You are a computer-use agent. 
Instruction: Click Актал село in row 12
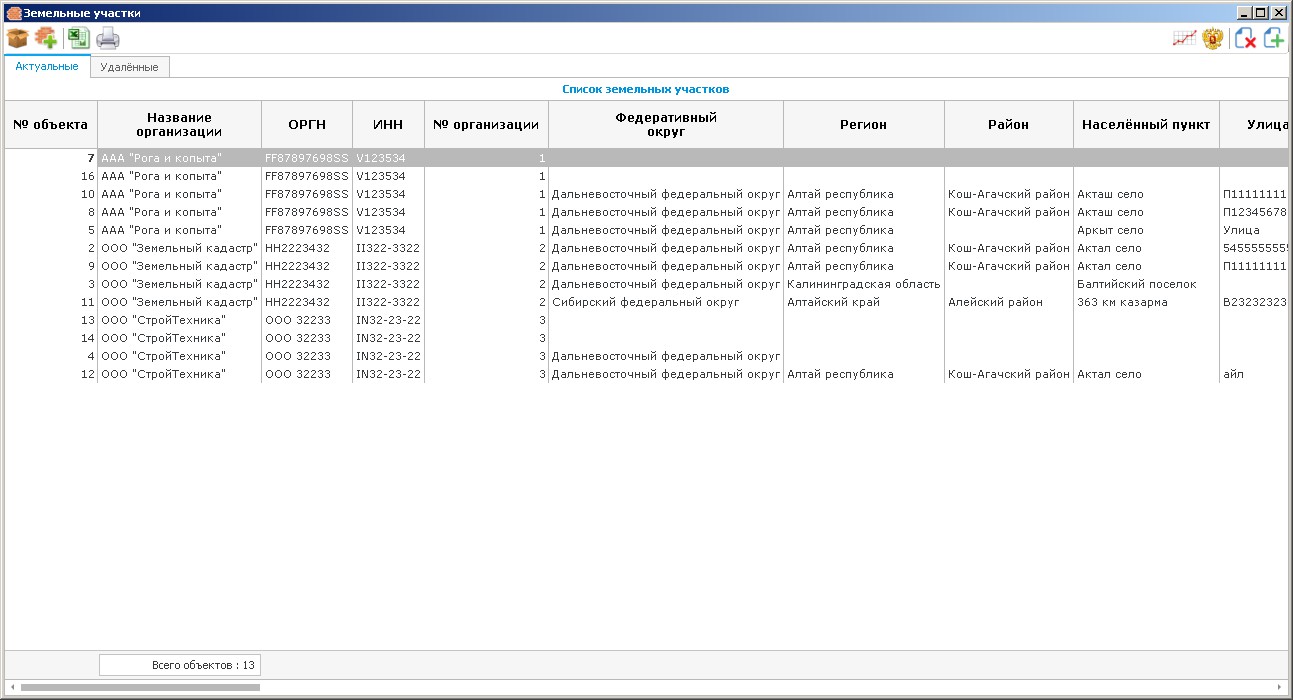click(1146, 374)
